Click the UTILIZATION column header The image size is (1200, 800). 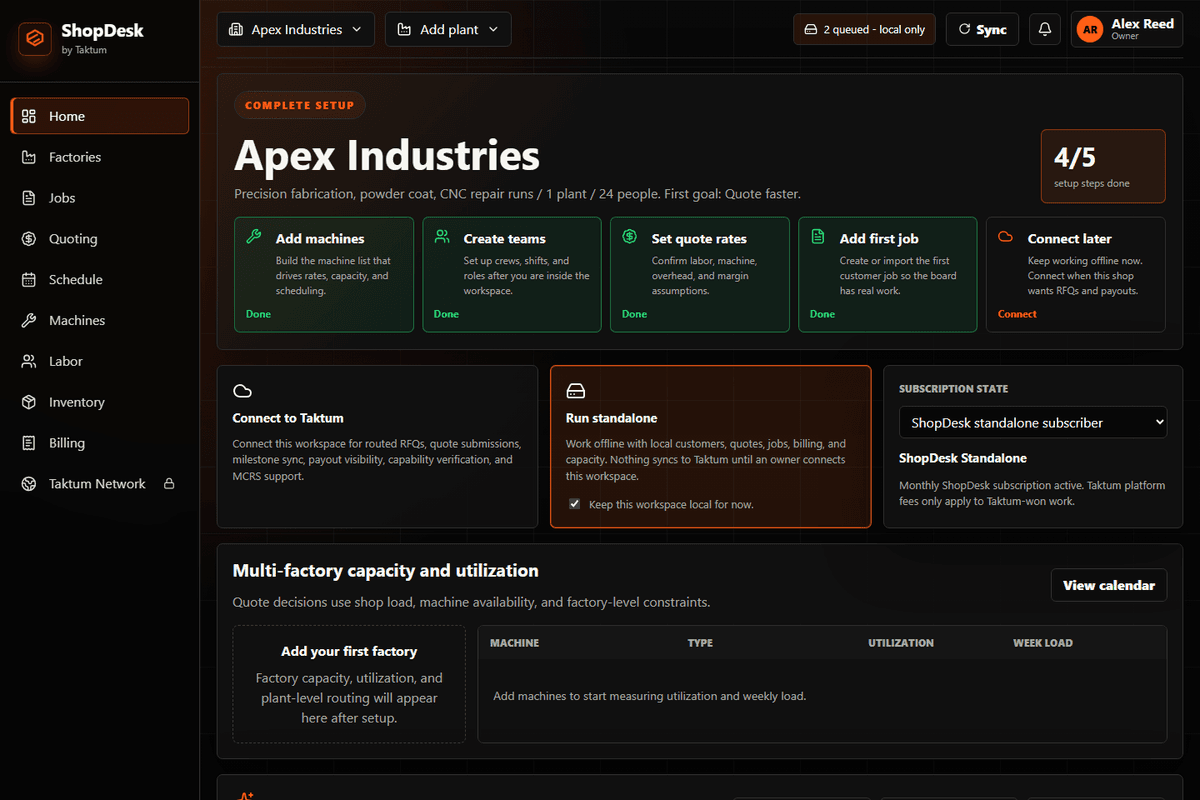tap(901, 643)
